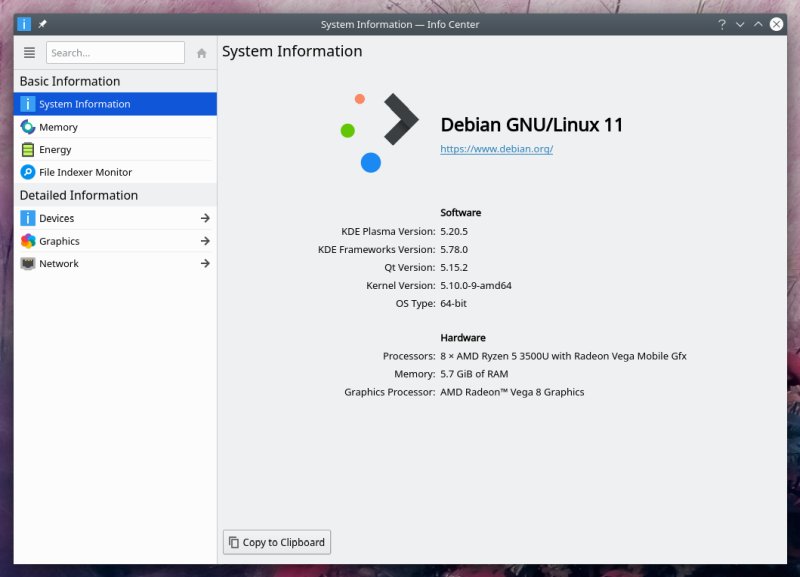This screenshot has height=577, width=800.
Task: Click the 5.7 GiB of RAM value
Action: [474, 374]
